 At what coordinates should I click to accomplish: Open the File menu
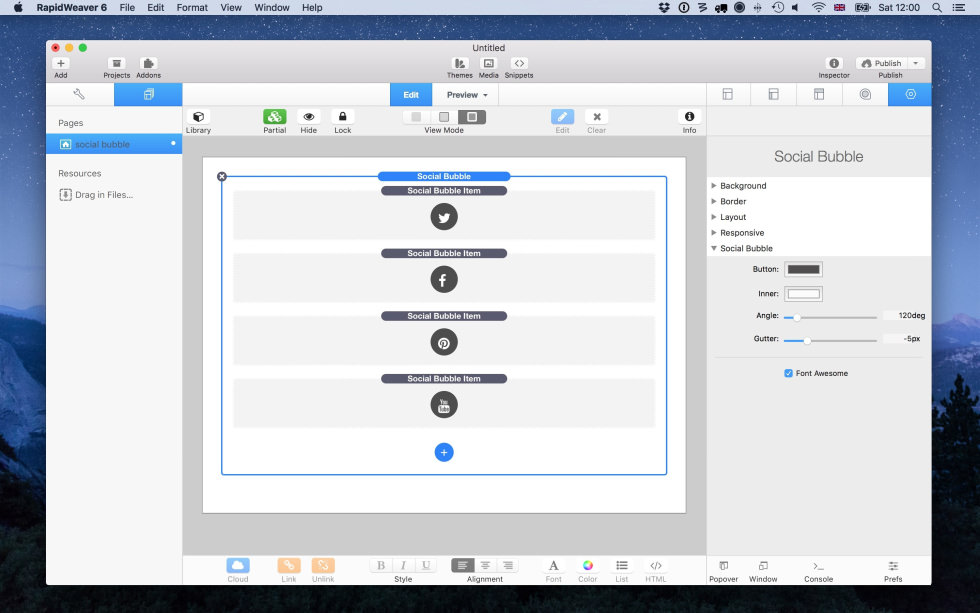click(x=127, y=7)
